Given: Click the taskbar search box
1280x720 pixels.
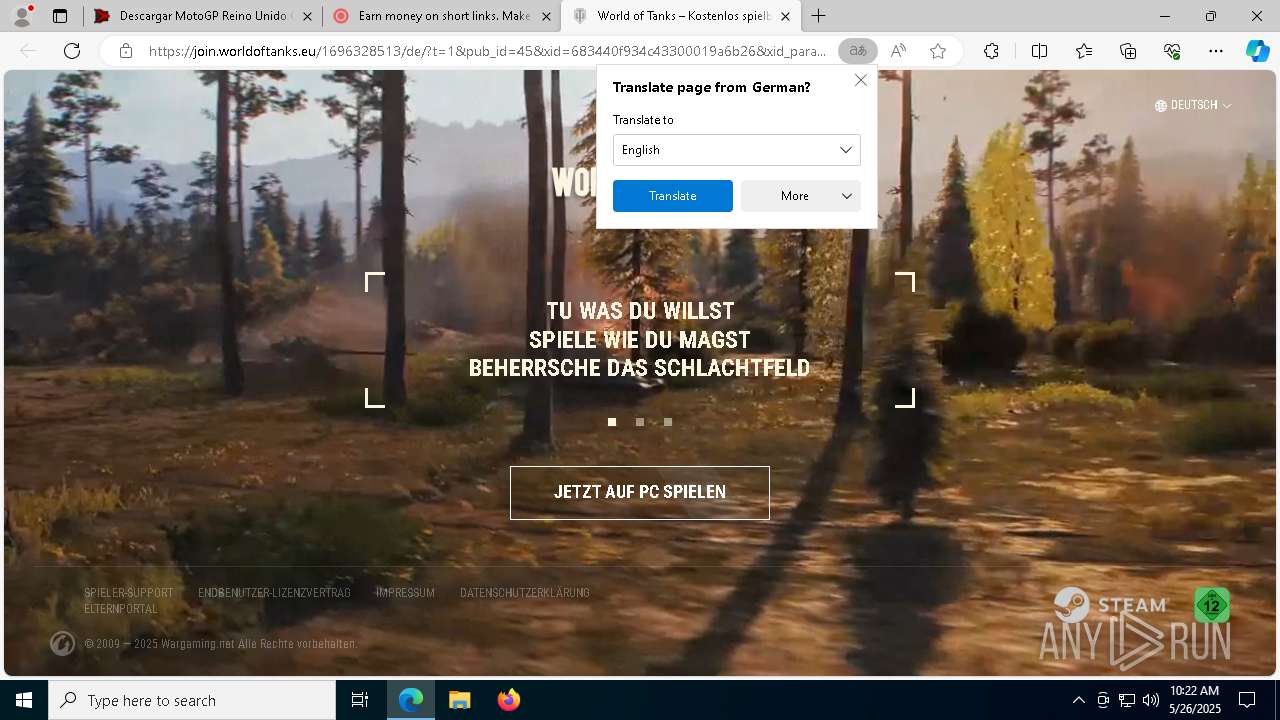Looking at the screenshot, I should [192, 700].
